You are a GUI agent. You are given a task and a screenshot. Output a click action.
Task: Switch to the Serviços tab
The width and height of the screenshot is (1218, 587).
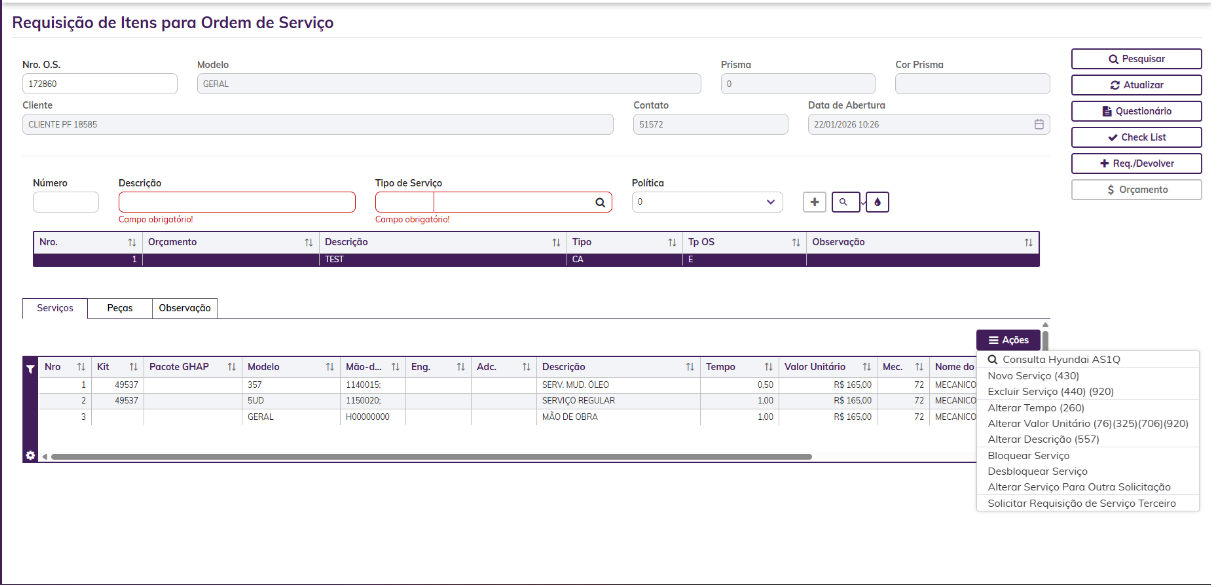click(x=55, y=308)
